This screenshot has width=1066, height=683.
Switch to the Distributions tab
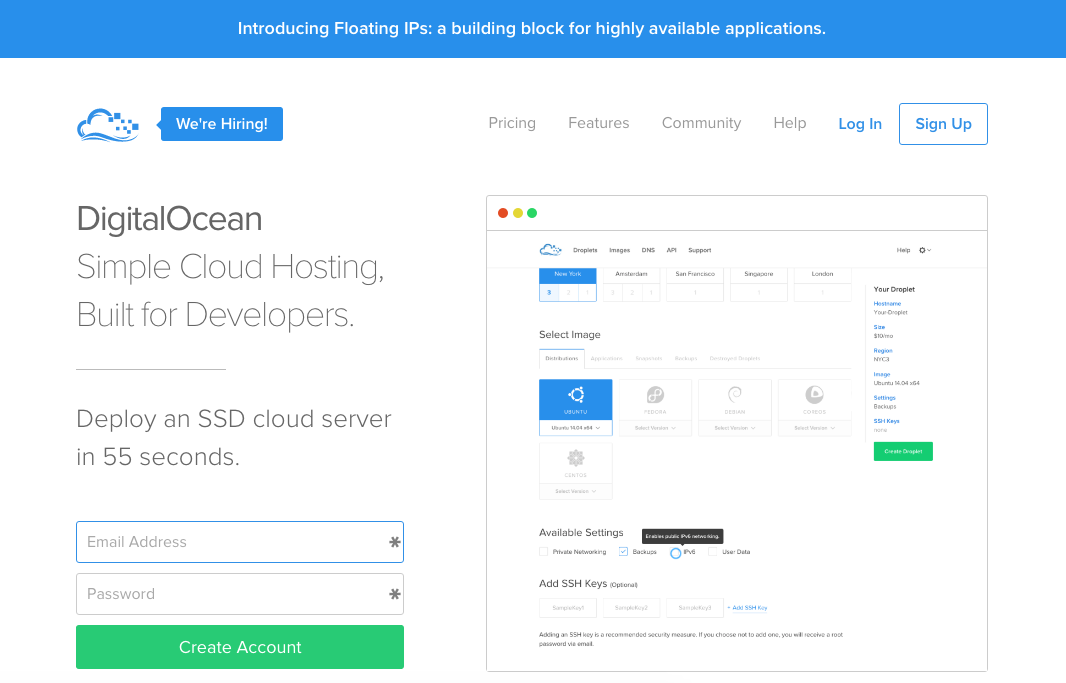click(561, 358)
